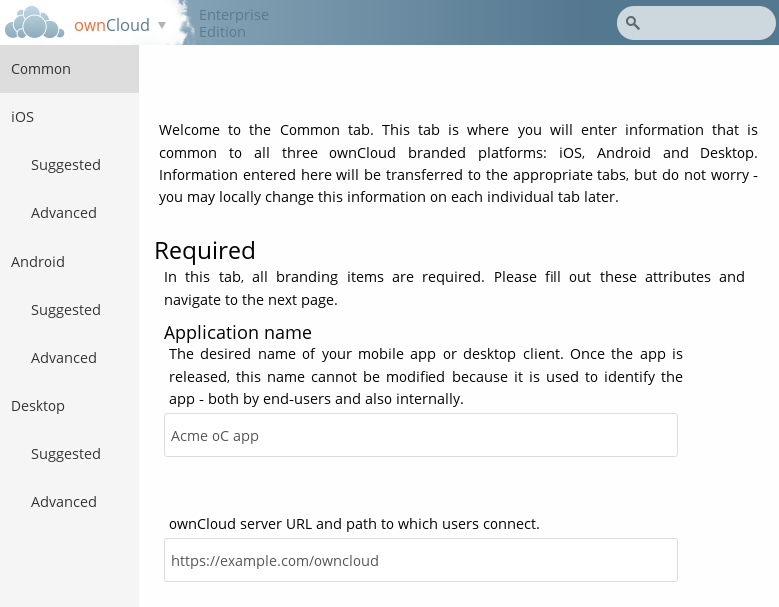
Task: Click the Required section heading
Action: click(x=205, y=251)
